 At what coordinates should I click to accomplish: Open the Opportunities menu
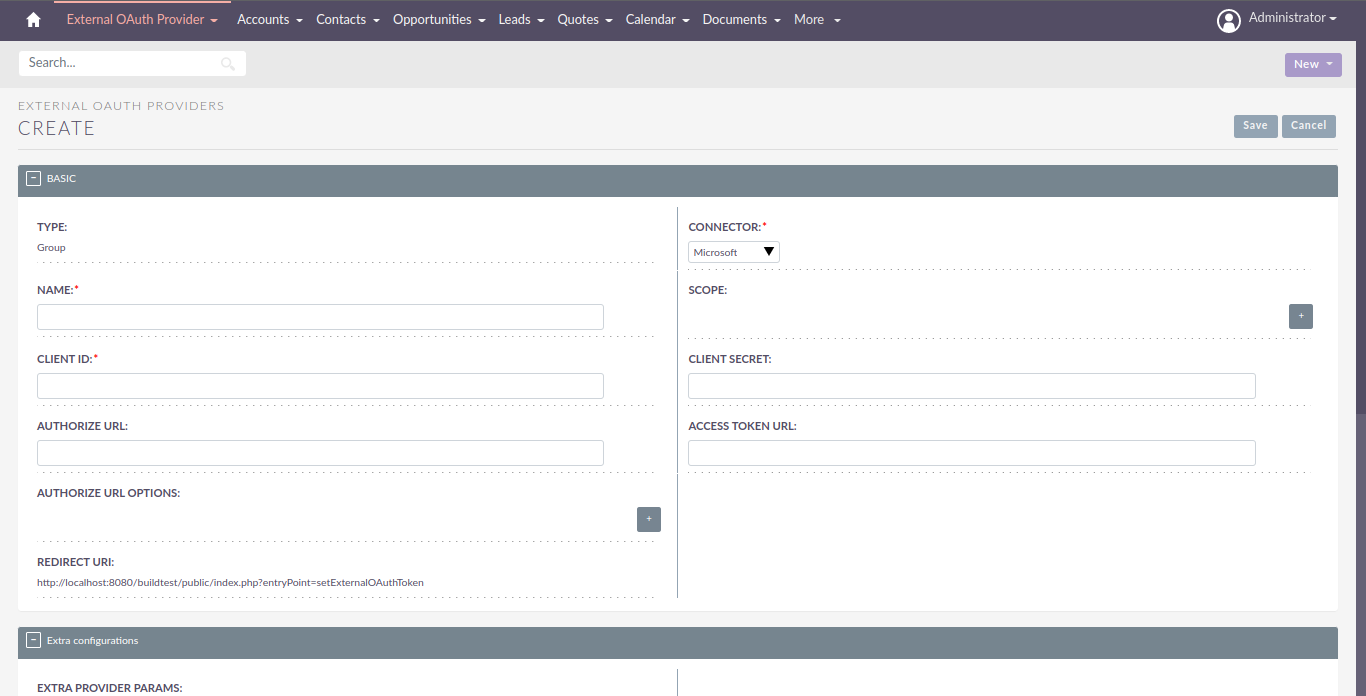click(438, 20)
